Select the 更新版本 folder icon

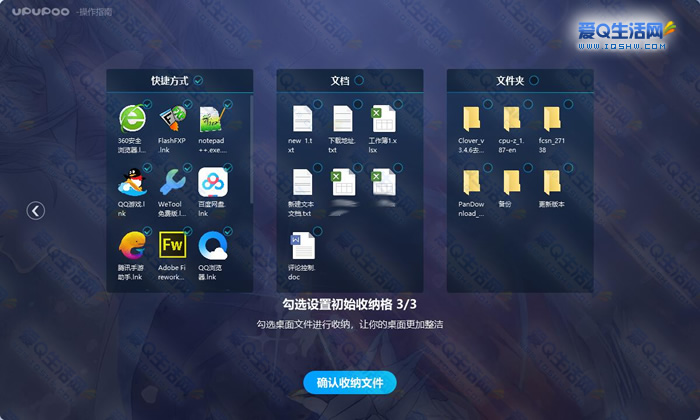coord(552,182)
